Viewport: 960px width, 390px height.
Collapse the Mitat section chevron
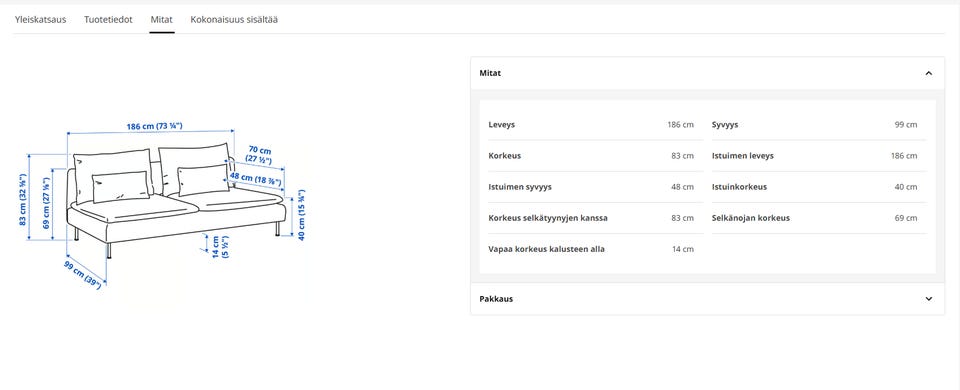click(x=929, y=73)
